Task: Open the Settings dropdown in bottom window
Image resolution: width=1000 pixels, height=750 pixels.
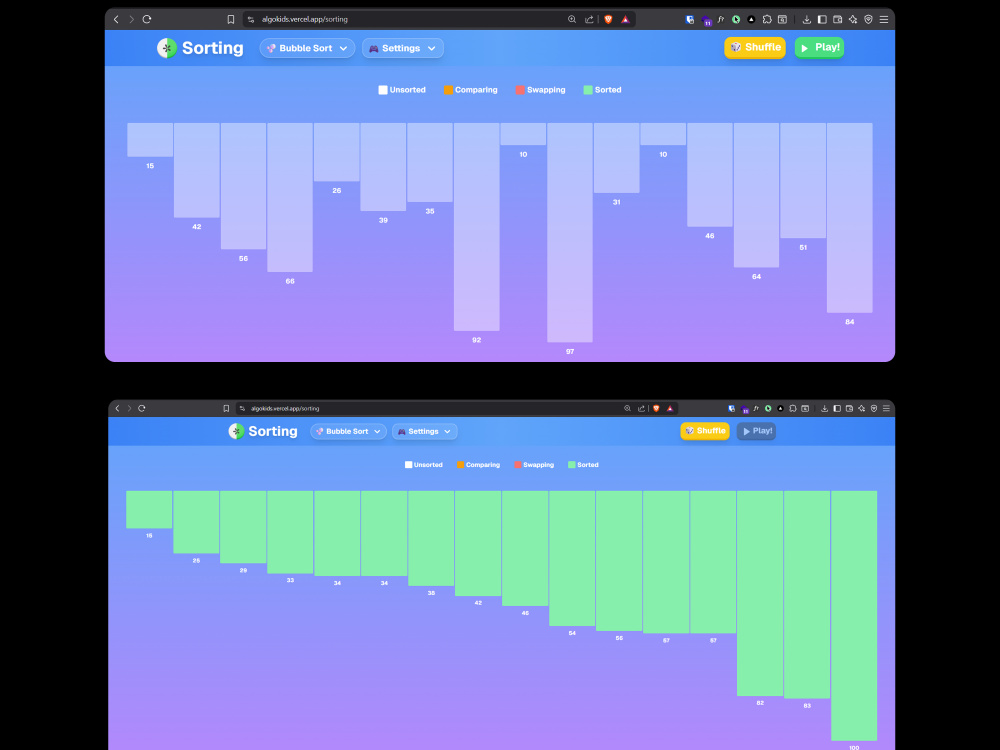Action: [424, 431]
